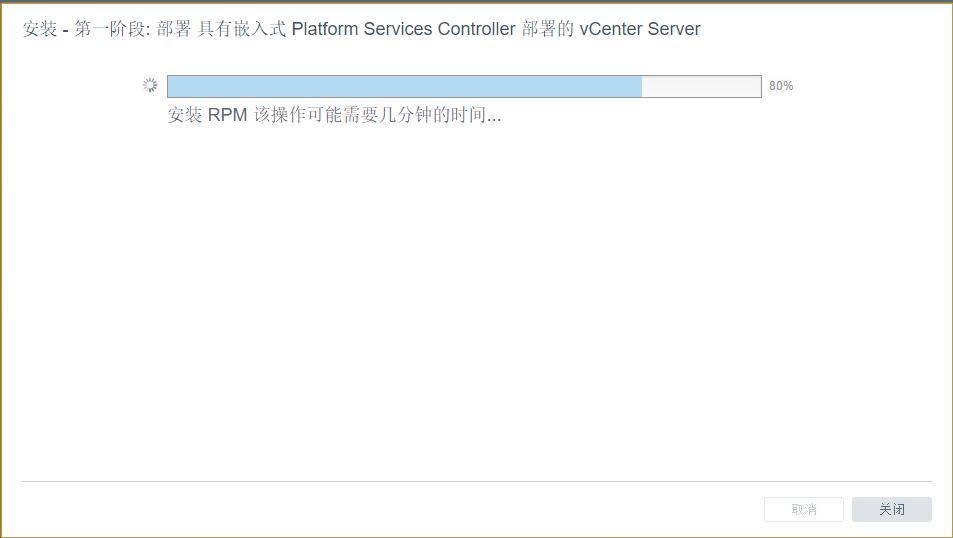Click the trailing ellipsis of the status message
This screenshot has width=953, height=538.
click(x=494, y=119)
